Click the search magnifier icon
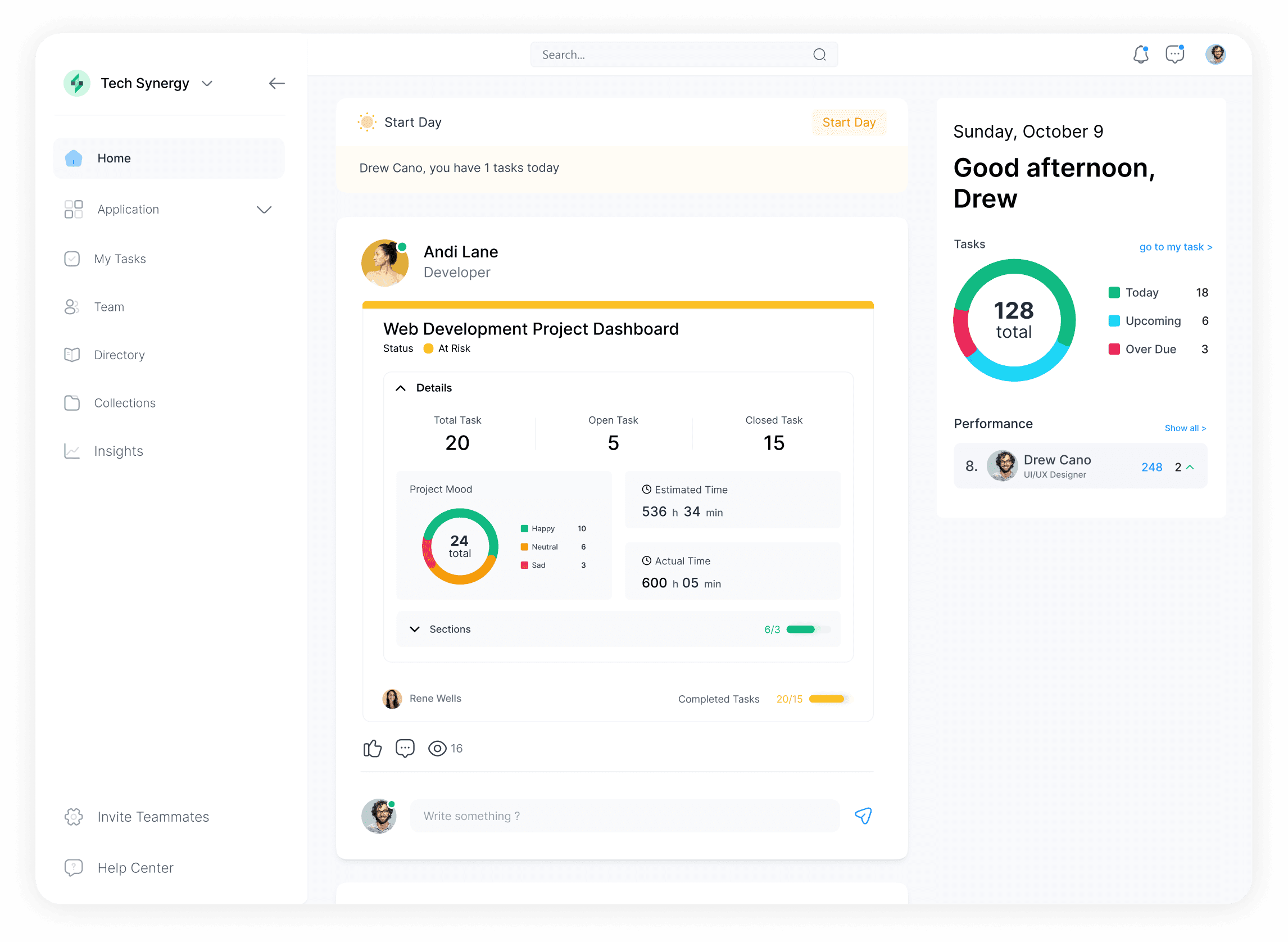This screenshot has height=942, width=1288. [819, 55]
